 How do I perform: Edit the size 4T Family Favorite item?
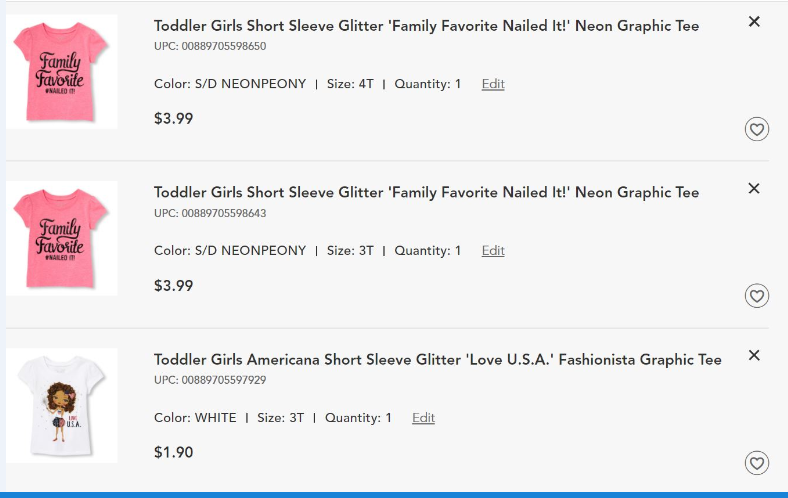493,84
